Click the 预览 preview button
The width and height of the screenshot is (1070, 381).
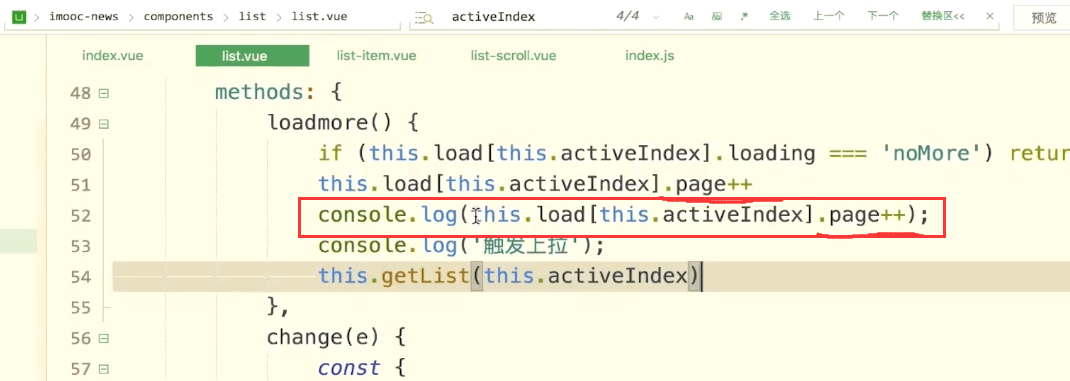click(1044, 18)
